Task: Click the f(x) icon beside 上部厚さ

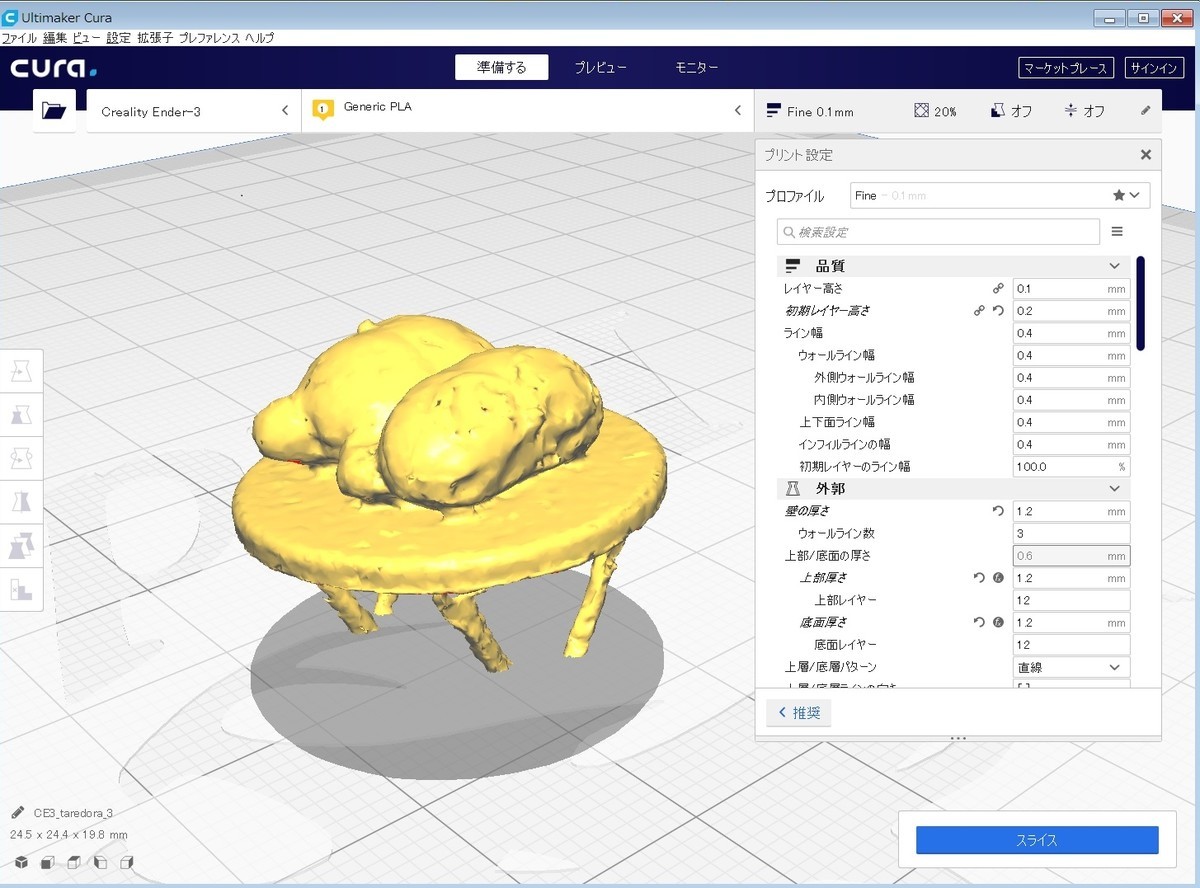Action: [998, 578]
